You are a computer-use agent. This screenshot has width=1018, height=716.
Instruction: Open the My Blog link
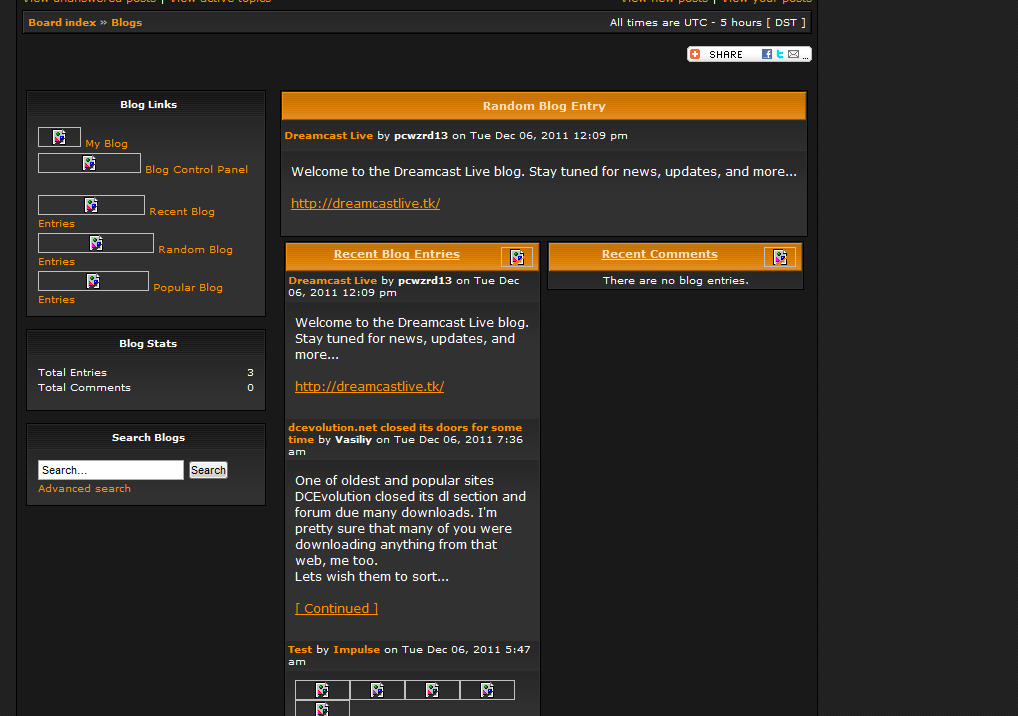[106, 143]
